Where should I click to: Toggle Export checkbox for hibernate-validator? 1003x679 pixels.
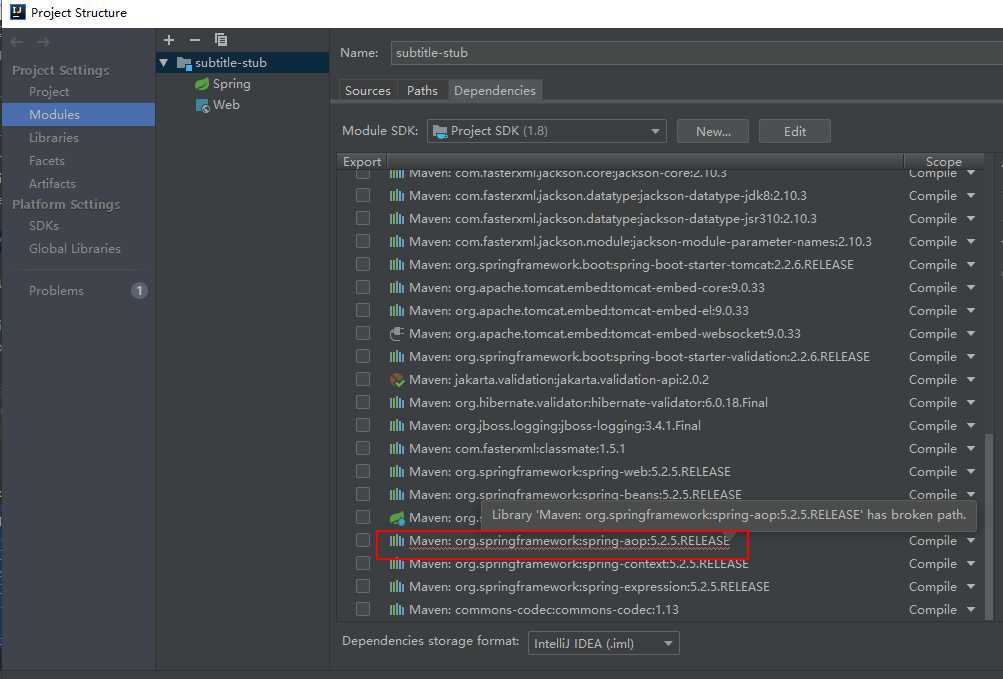[363, 403]
